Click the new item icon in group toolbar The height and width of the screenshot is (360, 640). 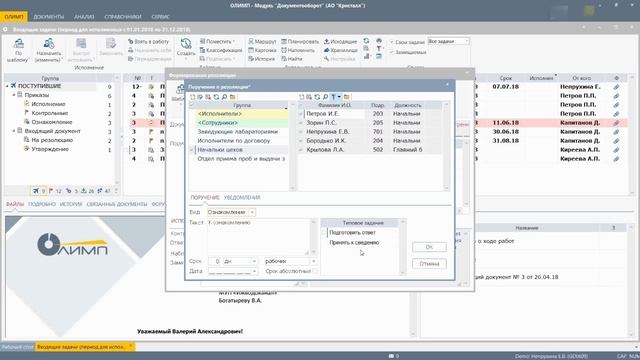pyautogui.click(x=193, y=97)
